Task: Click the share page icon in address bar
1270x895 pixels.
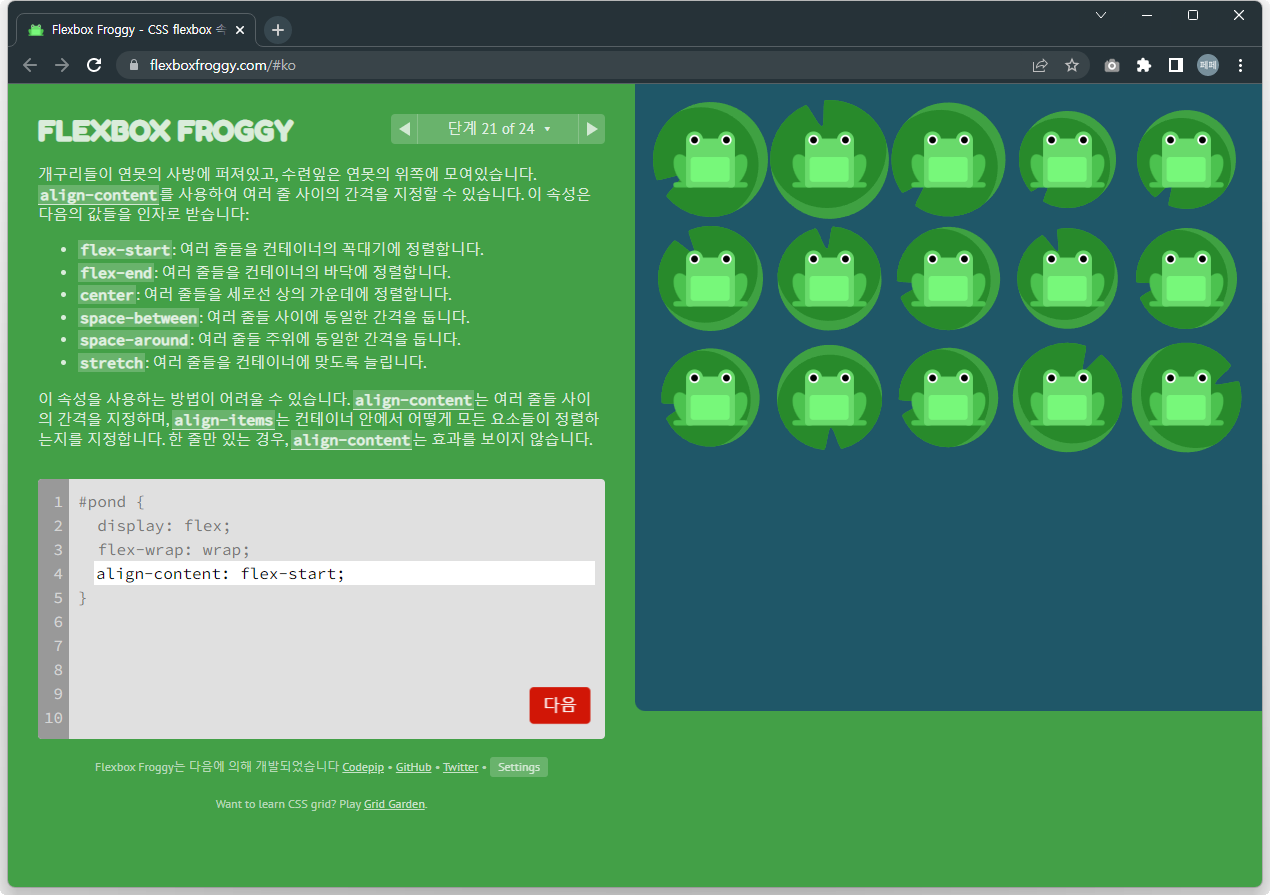Action: coord(1040,65)
